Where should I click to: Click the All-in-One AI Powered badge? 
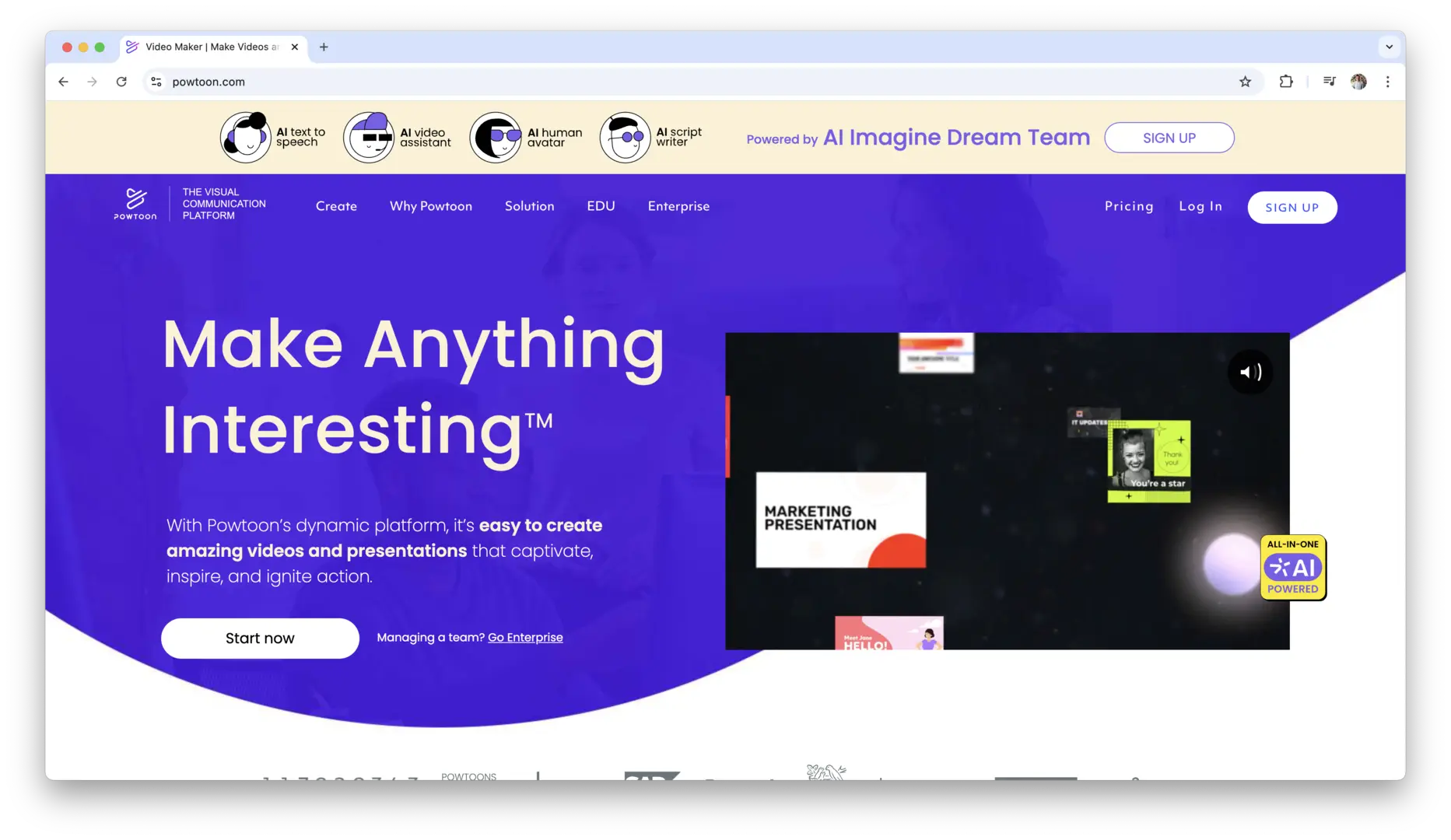coord(1292,567)
